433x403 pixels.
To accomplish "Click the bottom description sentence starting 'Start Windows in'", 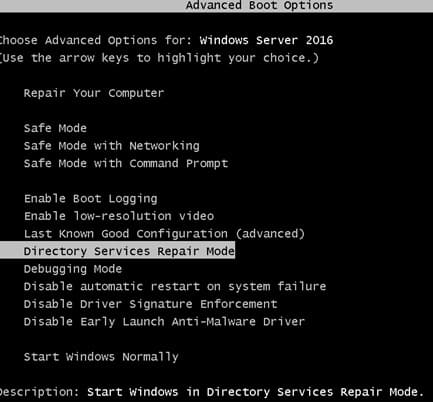I will click(255, 392).
